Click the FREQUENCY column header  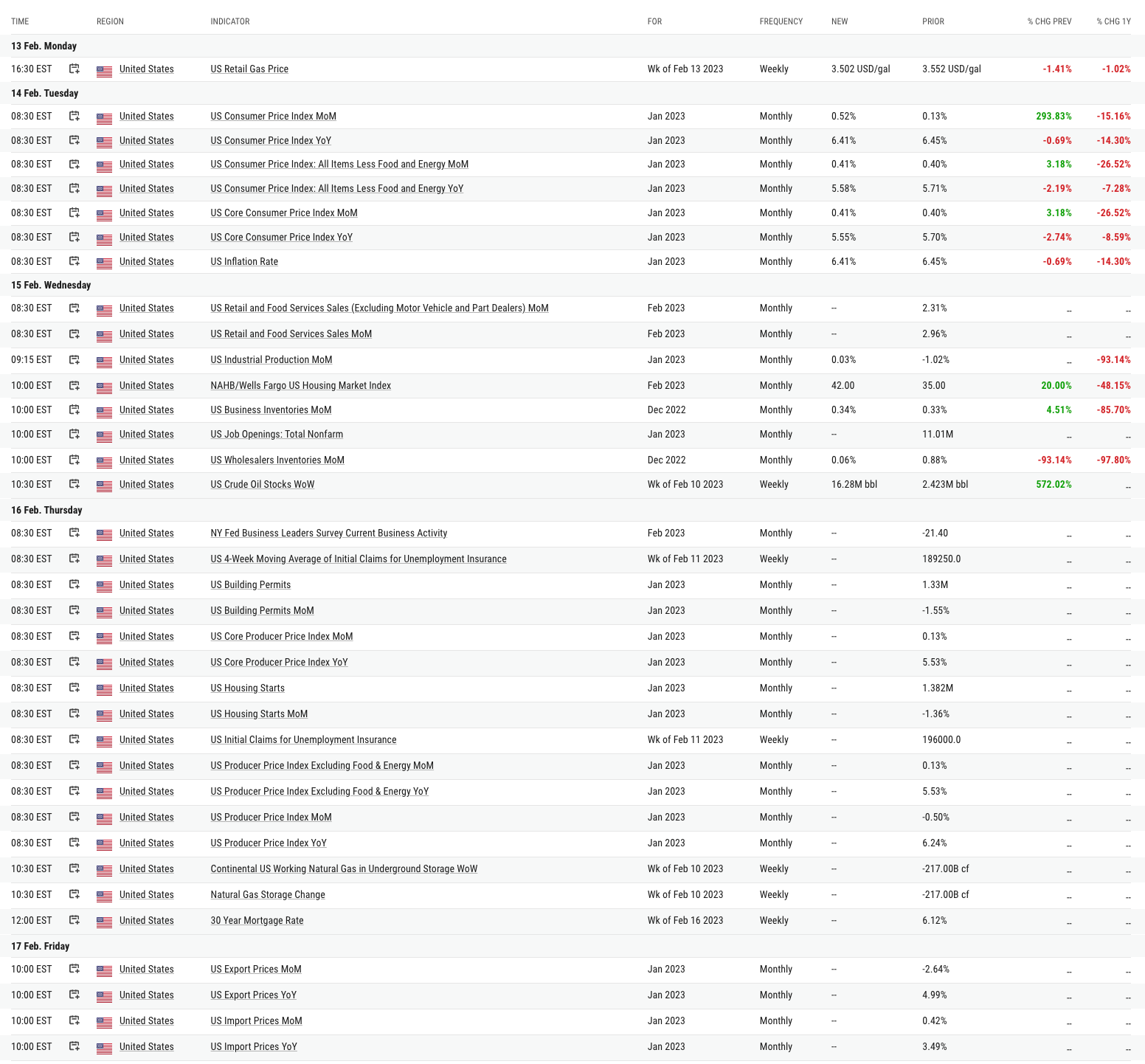click(x=781, y=21)
